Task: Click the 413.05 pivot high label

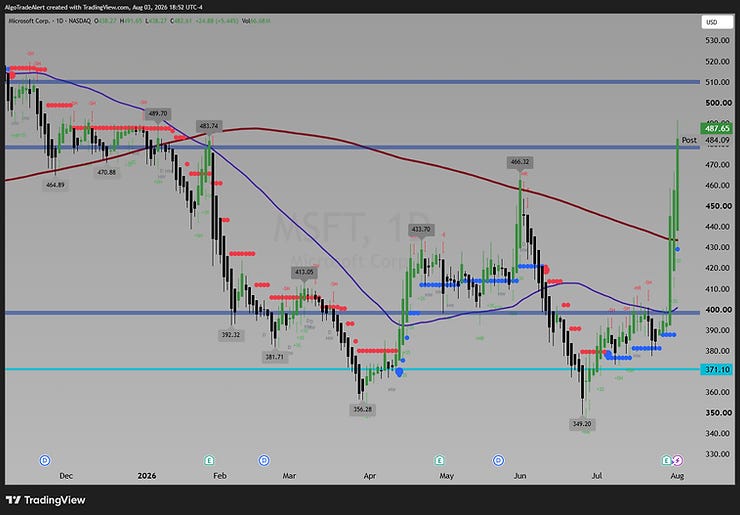Action: 304,272
